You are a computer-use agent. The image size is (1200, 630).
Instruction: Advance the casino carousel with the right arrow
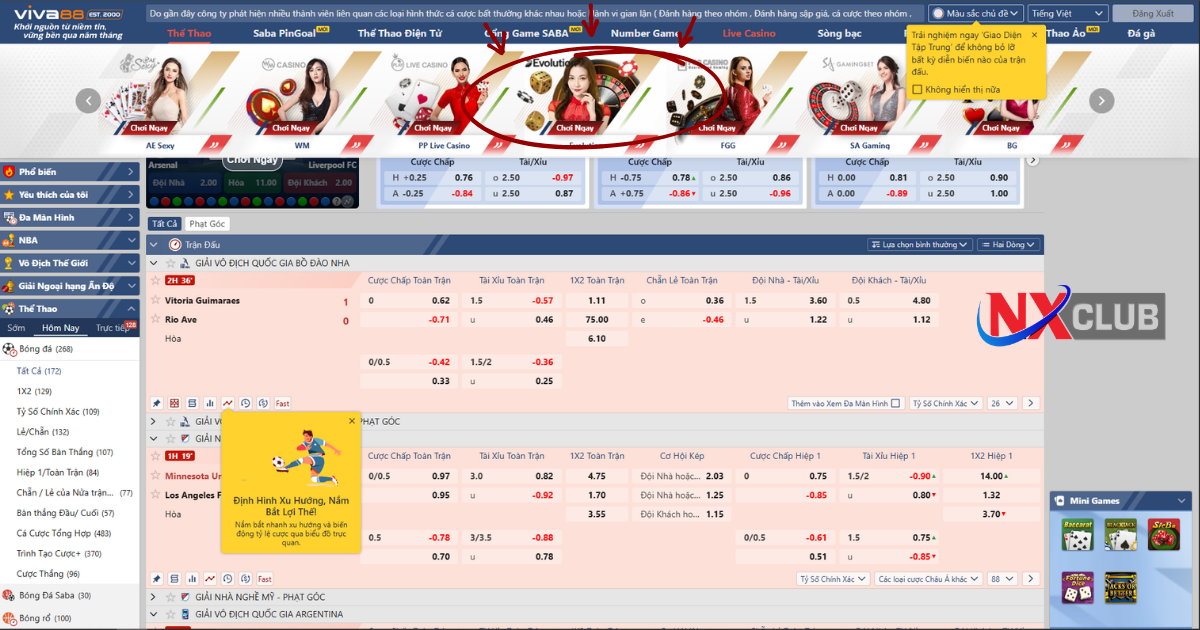[x=1101, y=100]
